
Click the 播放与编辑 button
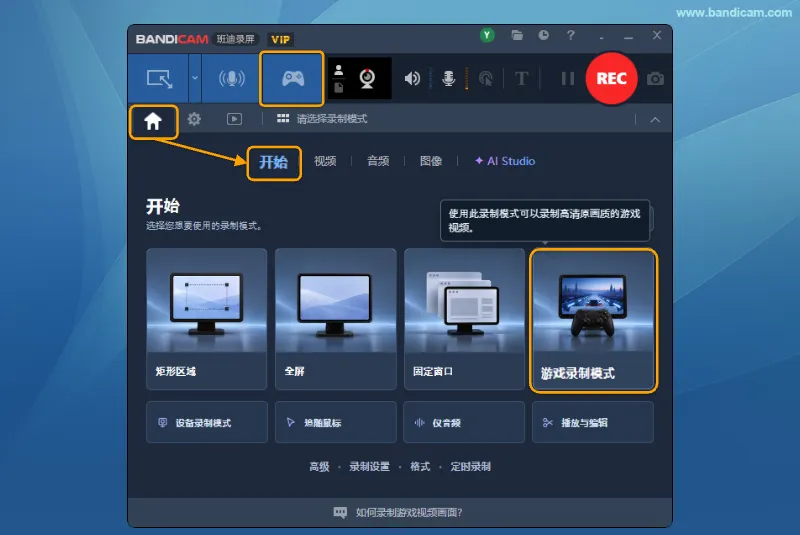tap(593, 422)
